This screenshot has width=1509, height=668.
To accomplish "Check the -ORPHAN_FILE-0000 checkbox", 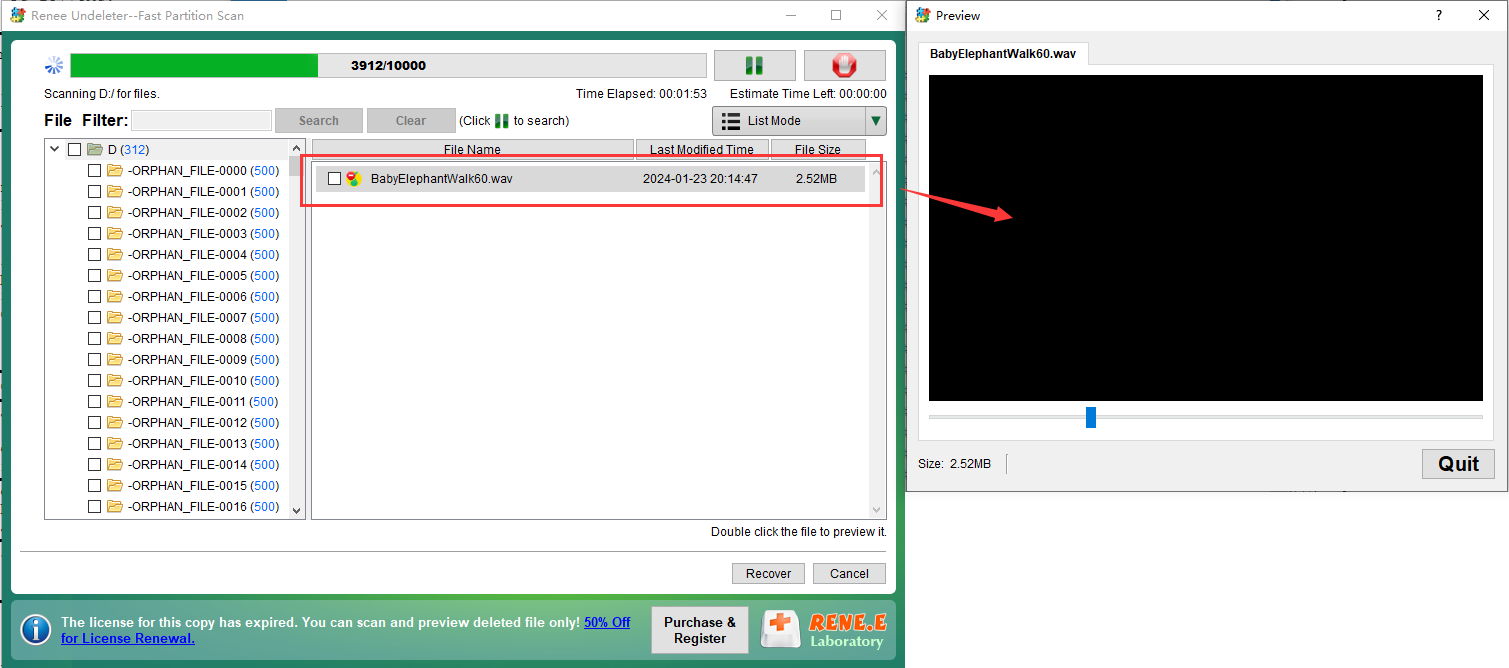I will coord(94,171).
